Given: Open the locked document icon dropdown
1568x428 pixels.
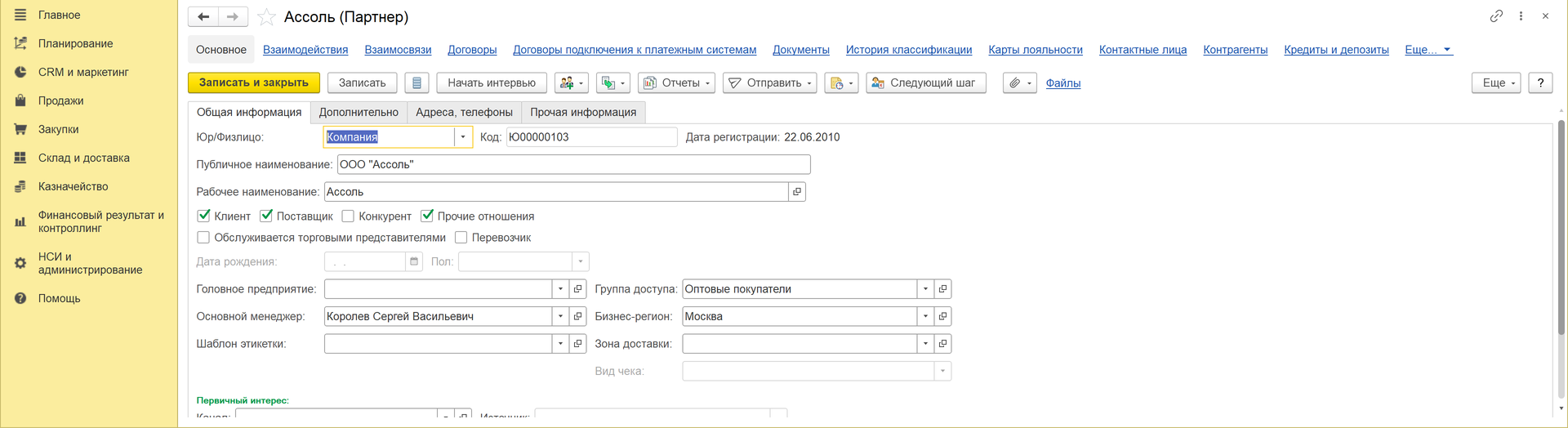Looking at the screenshot, I should pyautogui.click(x=841, y=82).
